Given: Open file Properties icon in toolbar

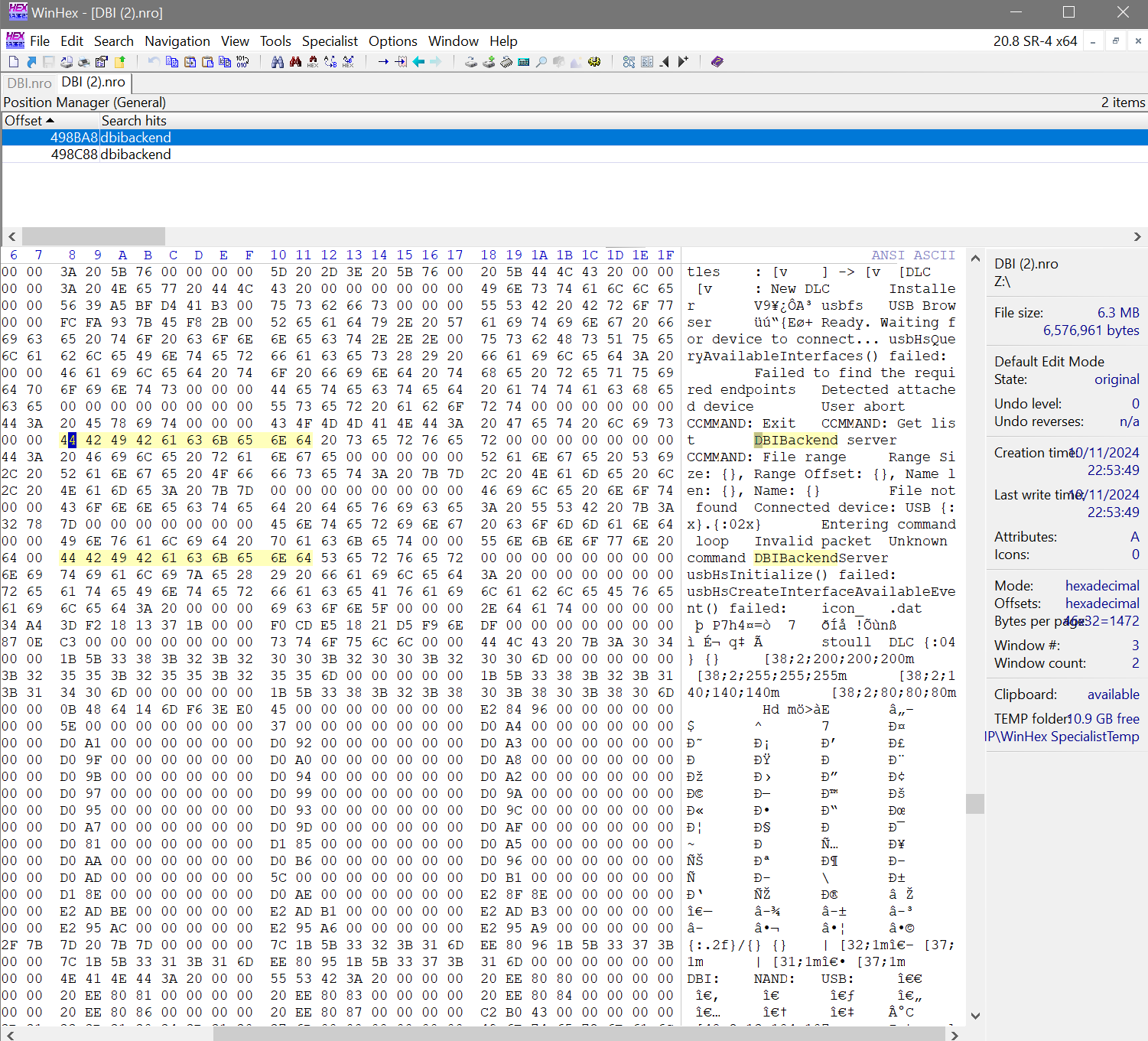Looking at the screenshot, I should 102,62.
